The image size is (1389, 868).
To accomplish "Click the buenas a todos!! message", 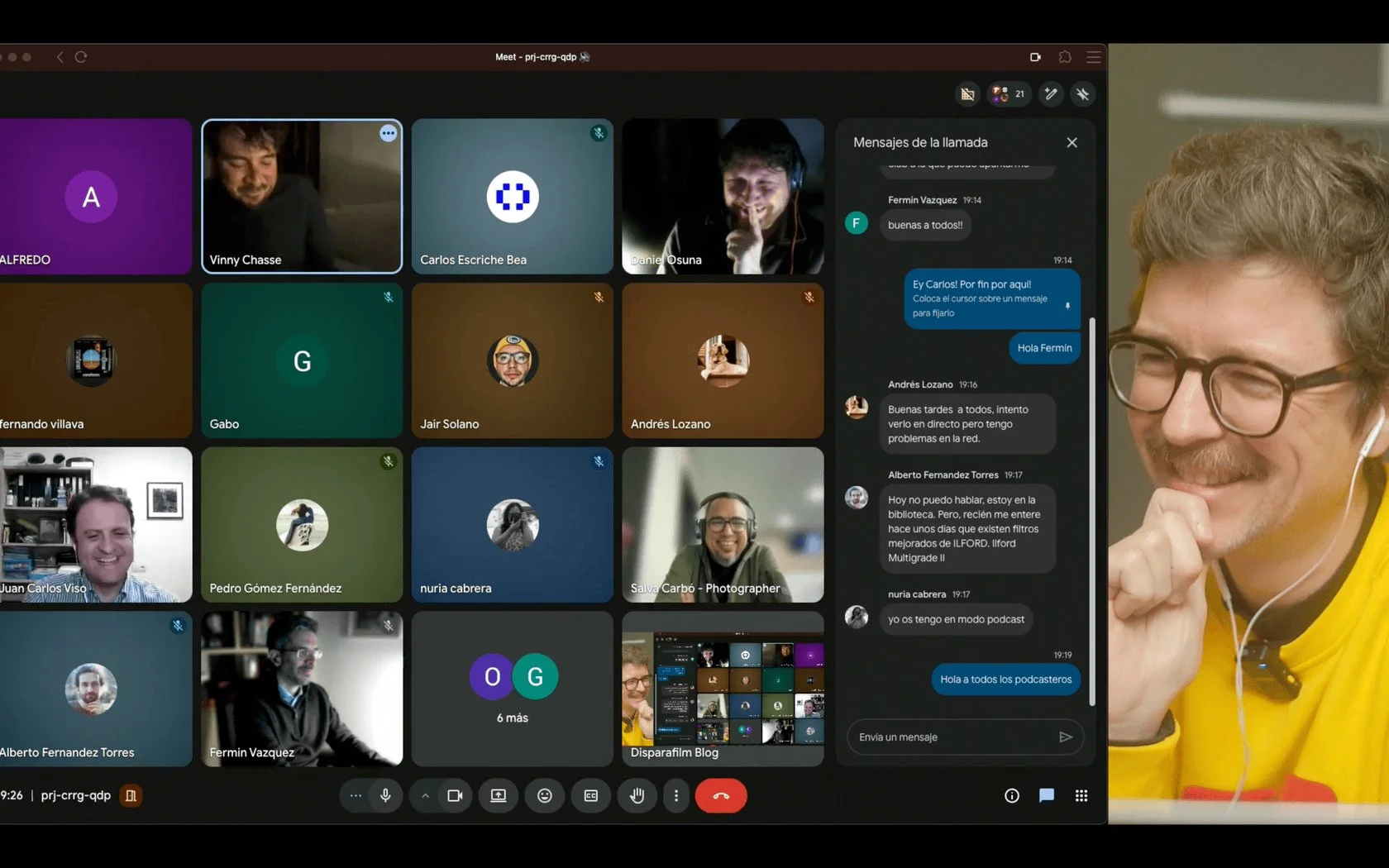I will (x=925, y=225).
